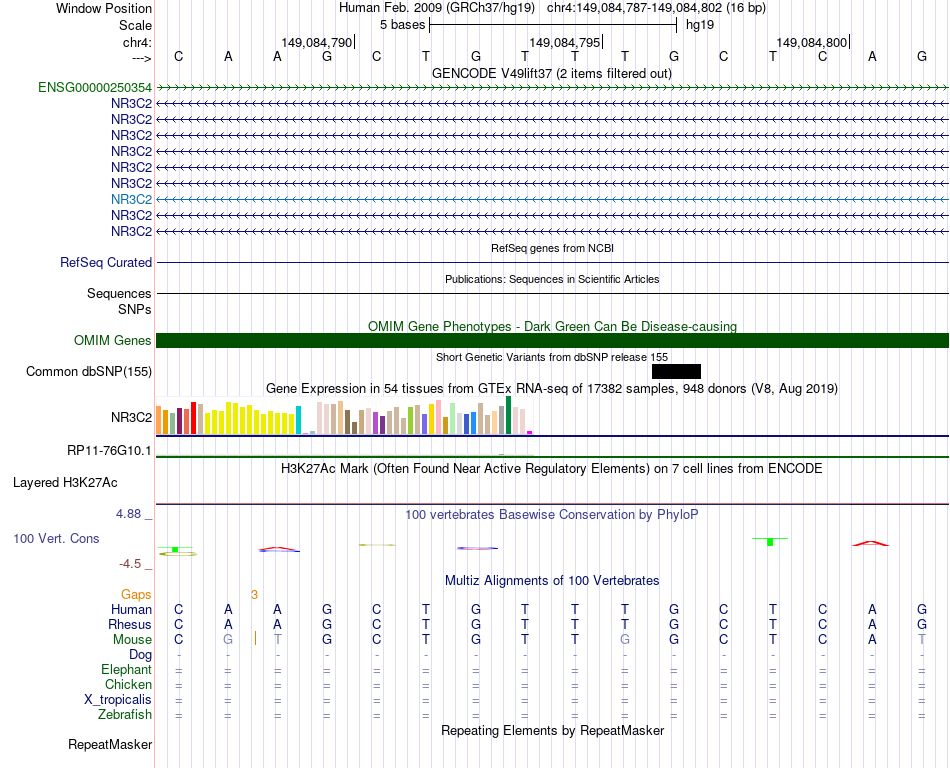Select the Human alignment row label

(x=131, y=609)
